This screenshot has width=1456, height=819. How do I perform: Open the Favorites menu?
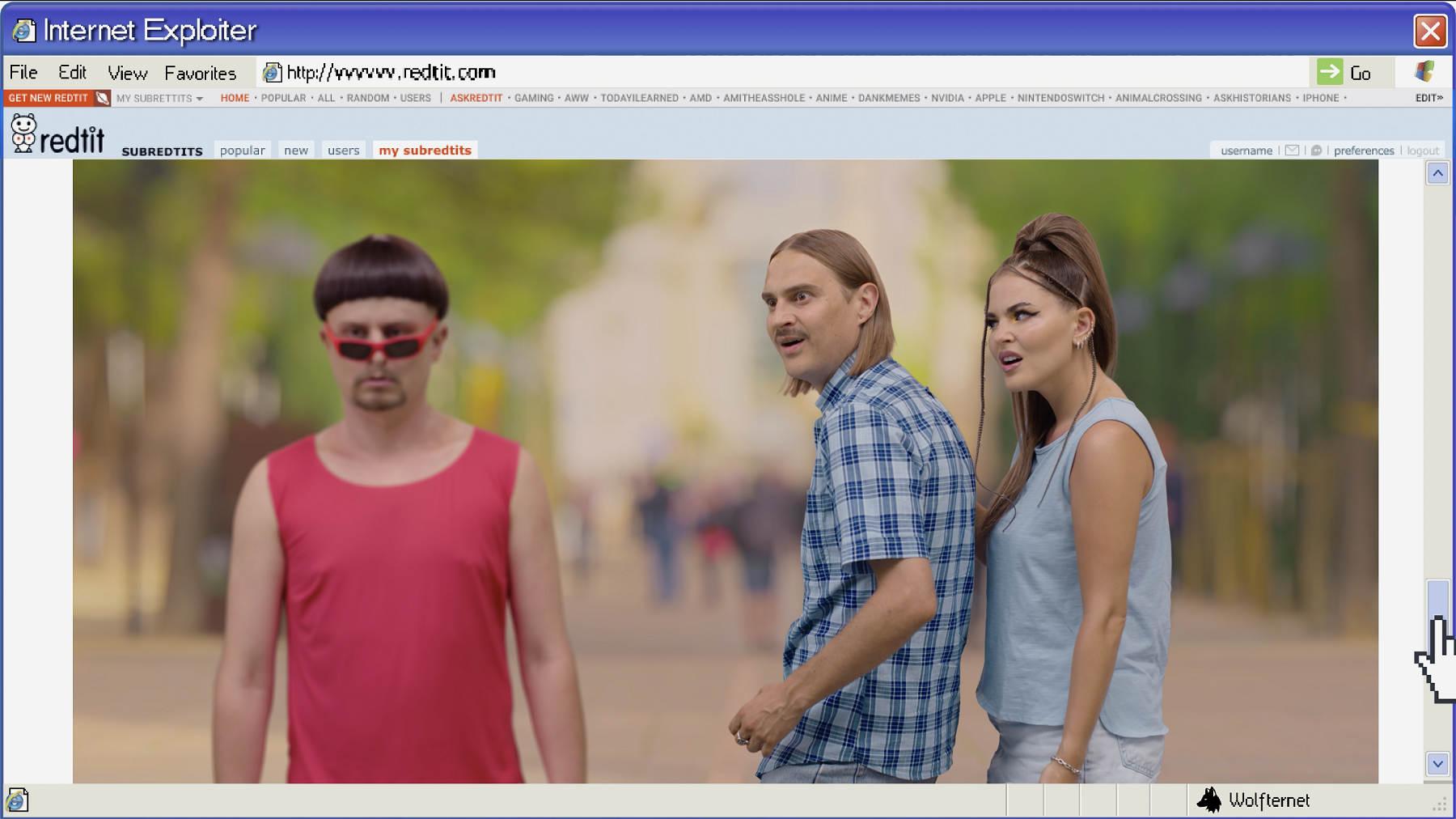200,73
